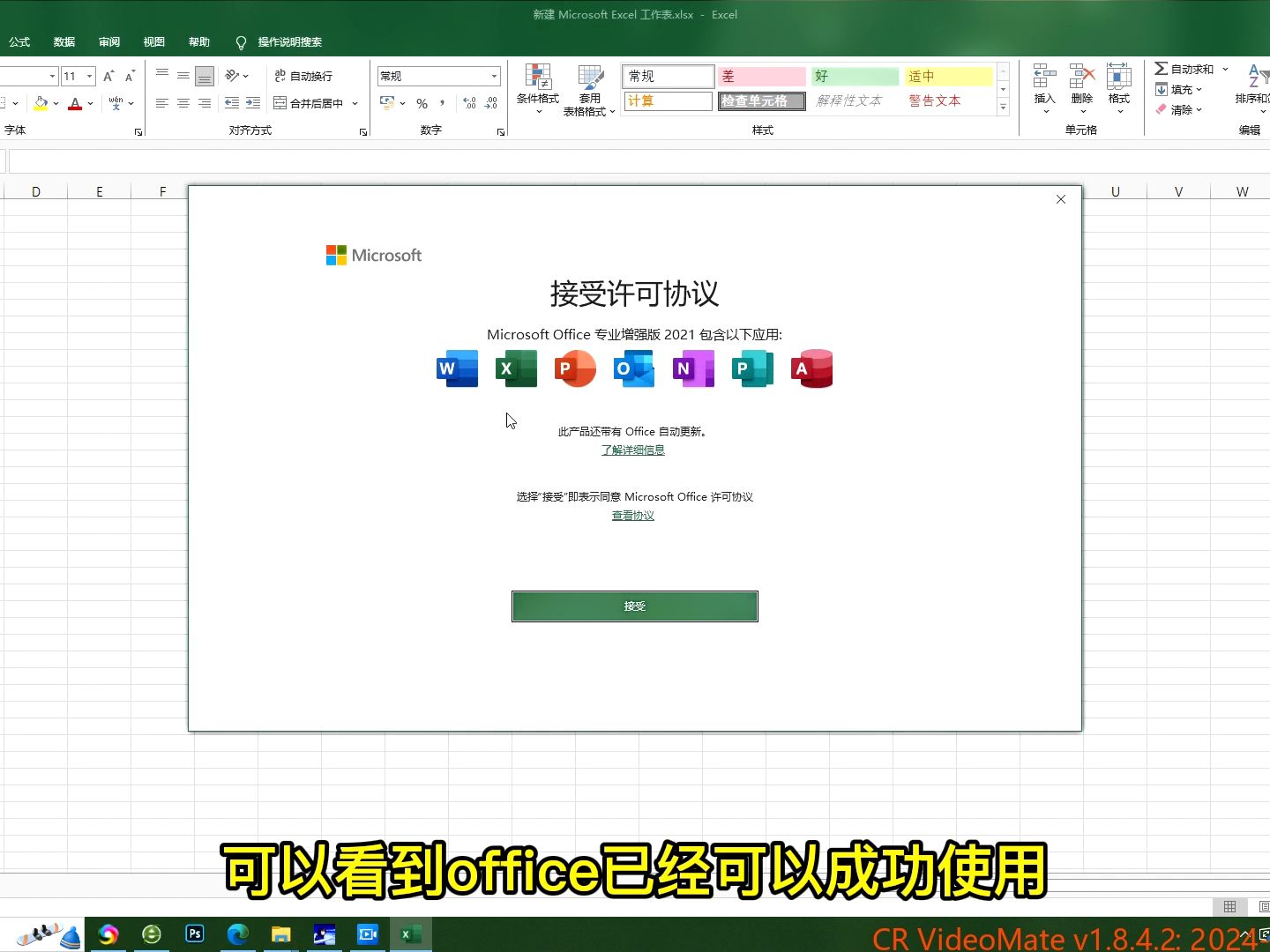
Task: Open Photoshop from the taskbar
Action: pos(195,933)
